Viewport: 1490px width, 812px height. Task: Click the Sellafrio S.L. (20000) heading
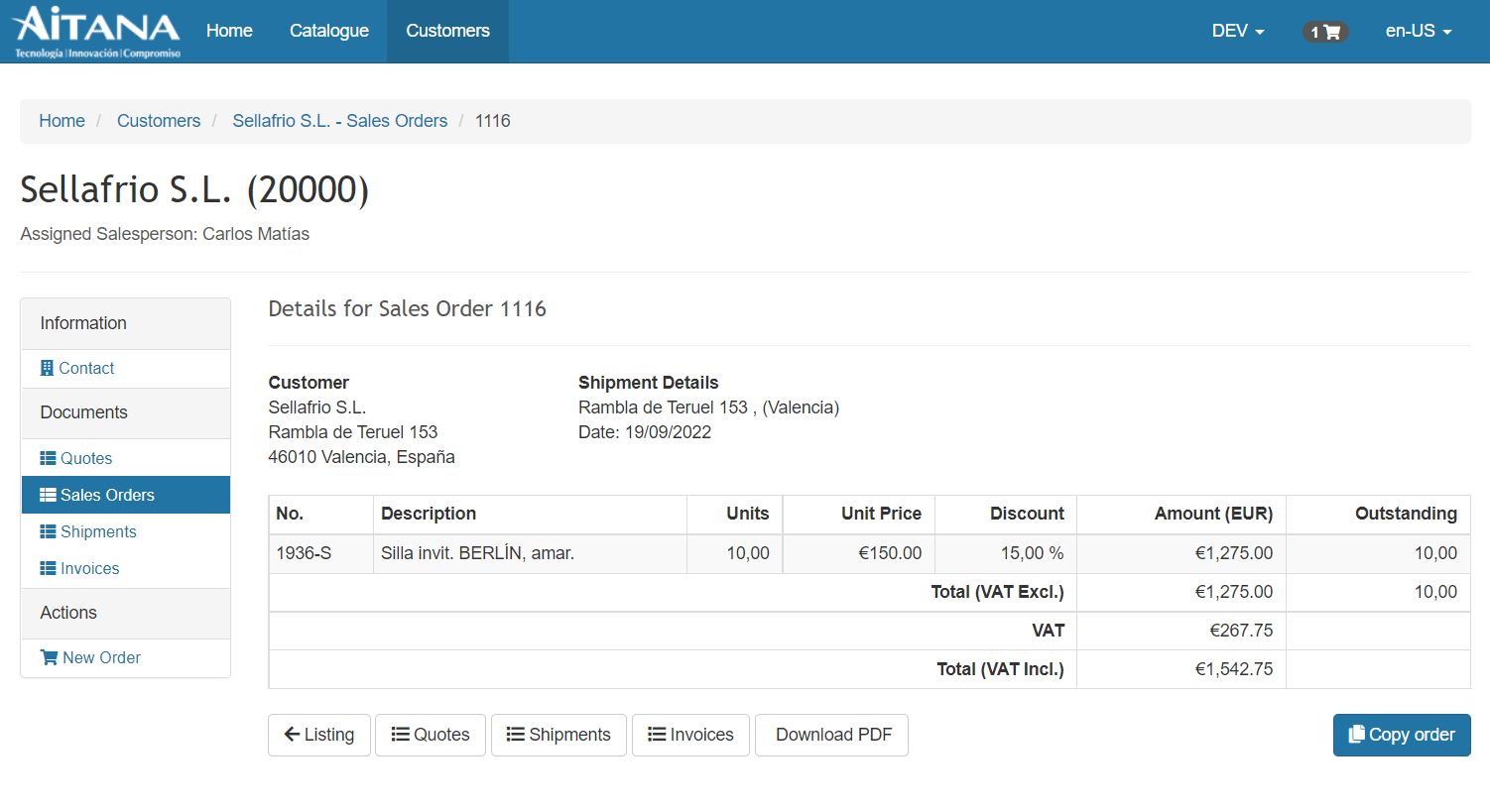coord(194,189)
